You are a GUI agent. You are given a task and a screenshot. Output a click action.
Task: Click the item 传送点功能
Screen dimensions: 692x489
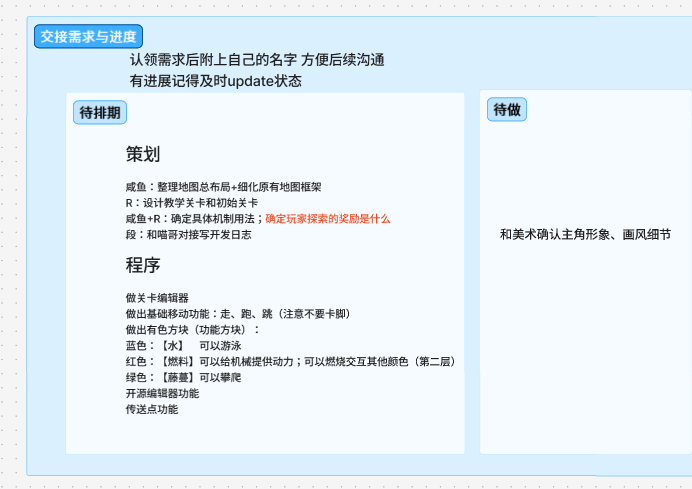pyautogui.click(x=152, y=410)
